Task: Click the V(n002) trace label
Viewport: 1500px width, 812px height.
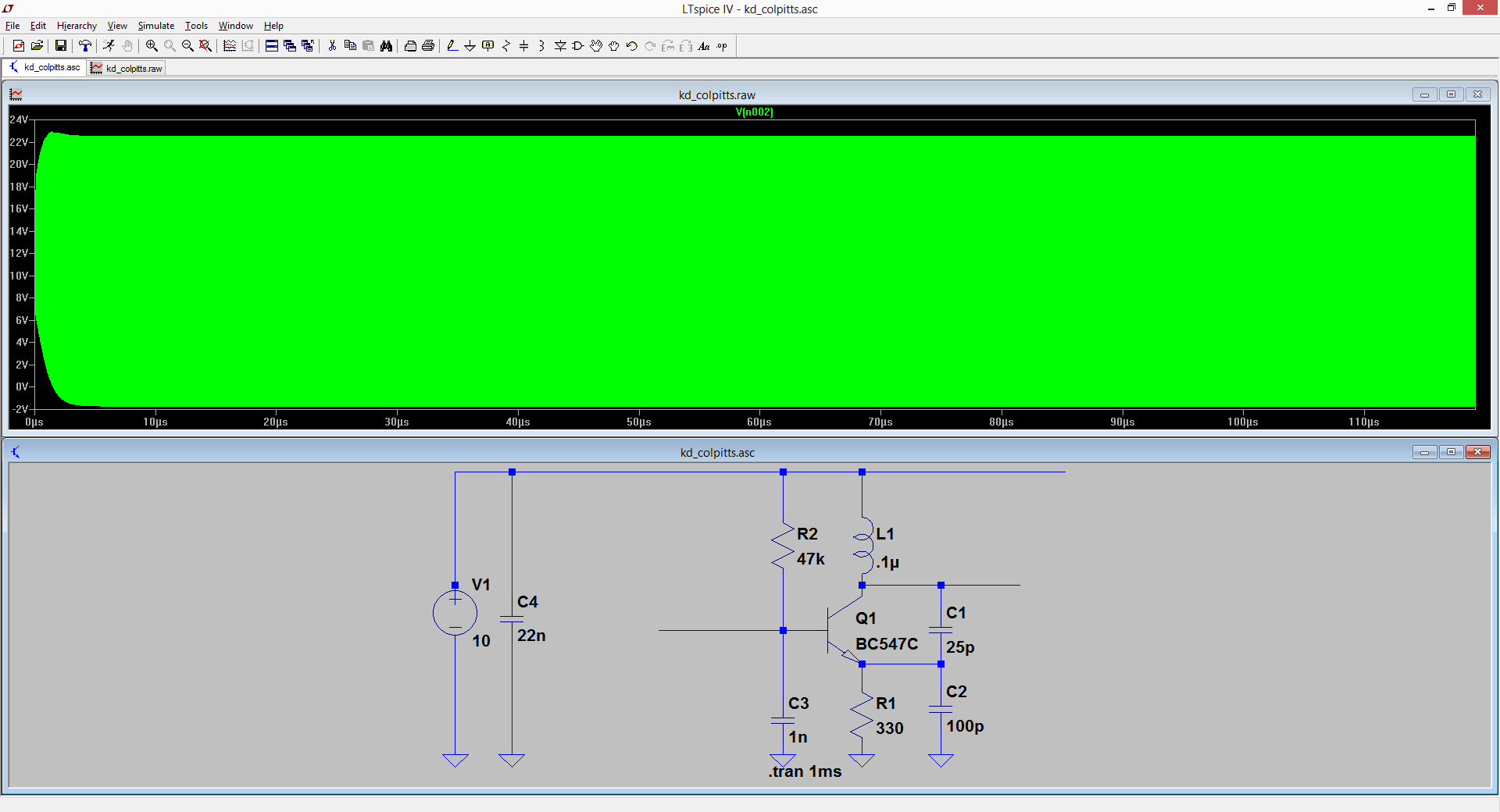Action: click(x=754, y=112)
